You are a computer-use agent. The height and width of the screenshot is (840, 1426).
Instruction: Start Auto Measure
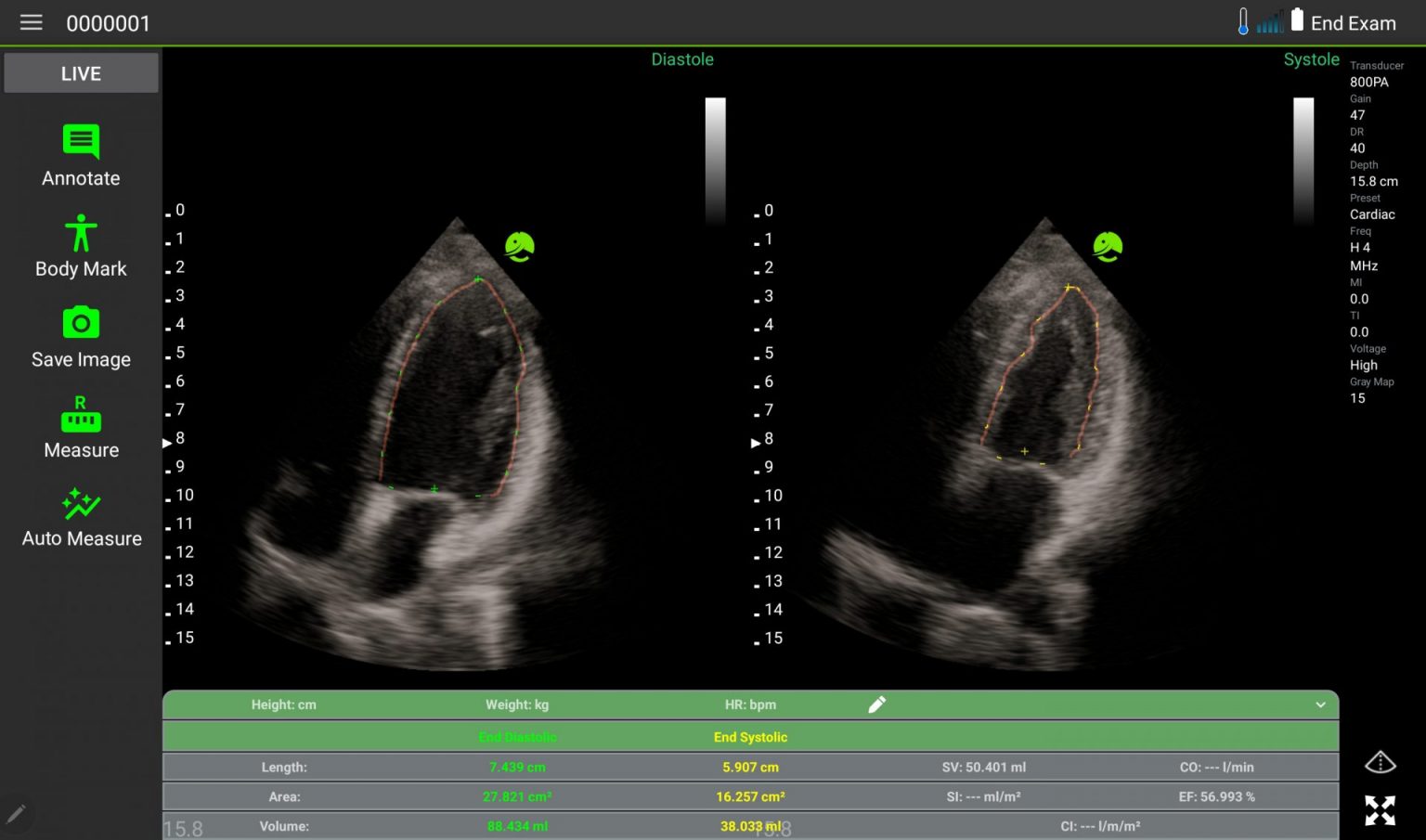(x=81, y=505)
